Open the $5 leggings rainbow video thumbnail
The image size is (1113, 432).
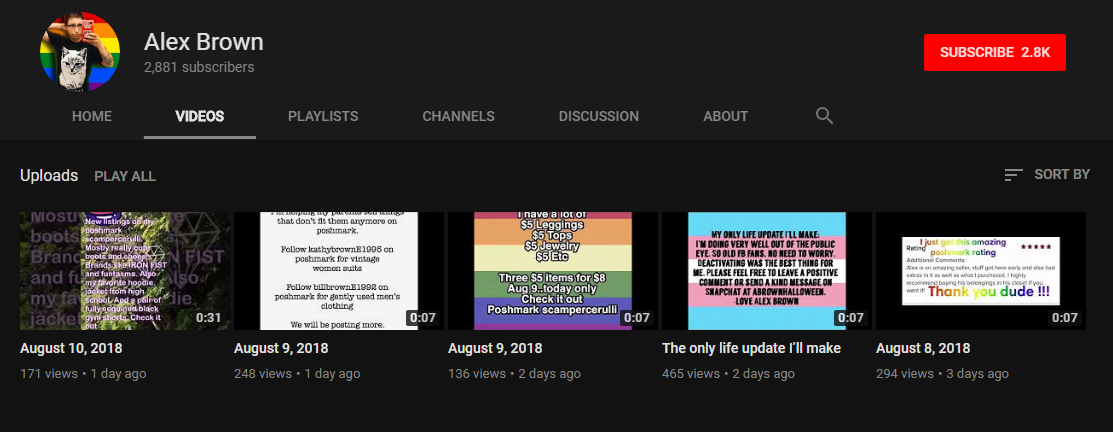(x=553, y=271)
